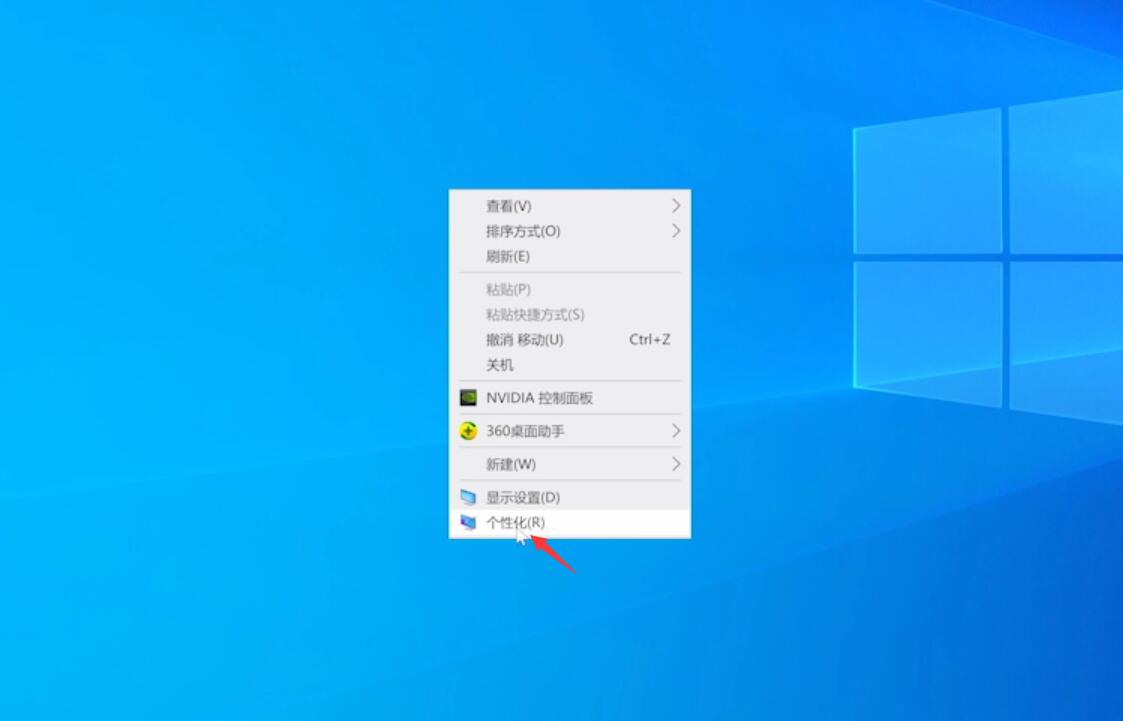Open the 查看(V) menu entry
This screenshot has height=721, width=1123.
click(570, 206)
